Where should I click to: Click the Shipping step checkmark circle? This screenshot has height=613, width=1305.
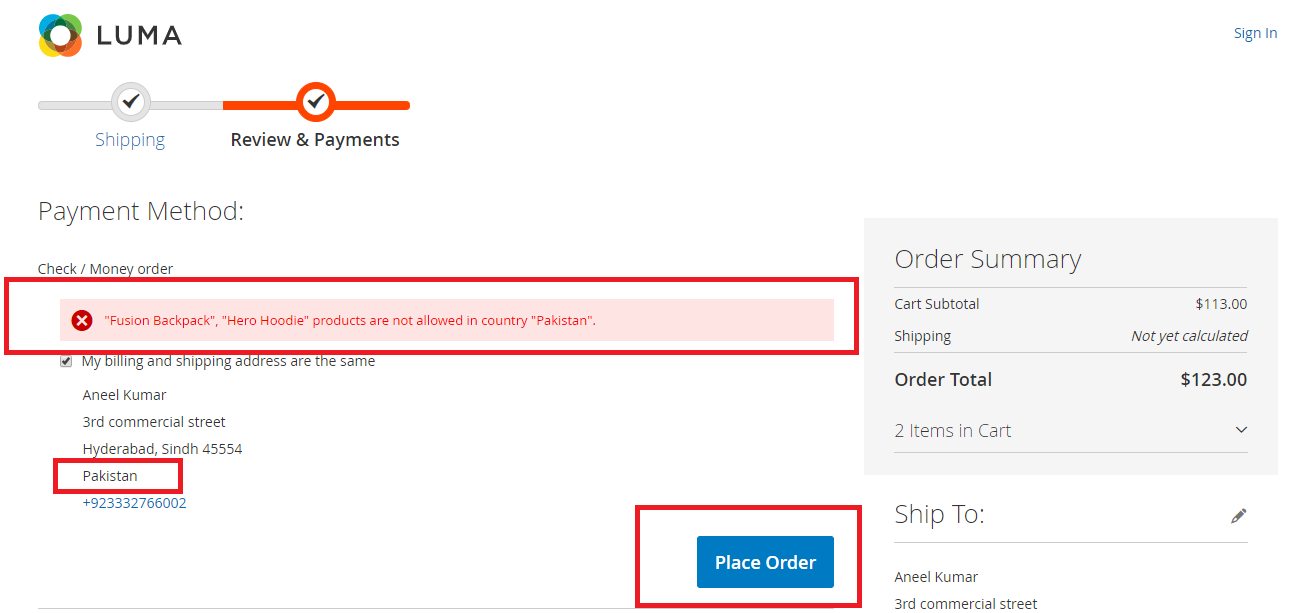pyautogui.click(x=130, y=101)
